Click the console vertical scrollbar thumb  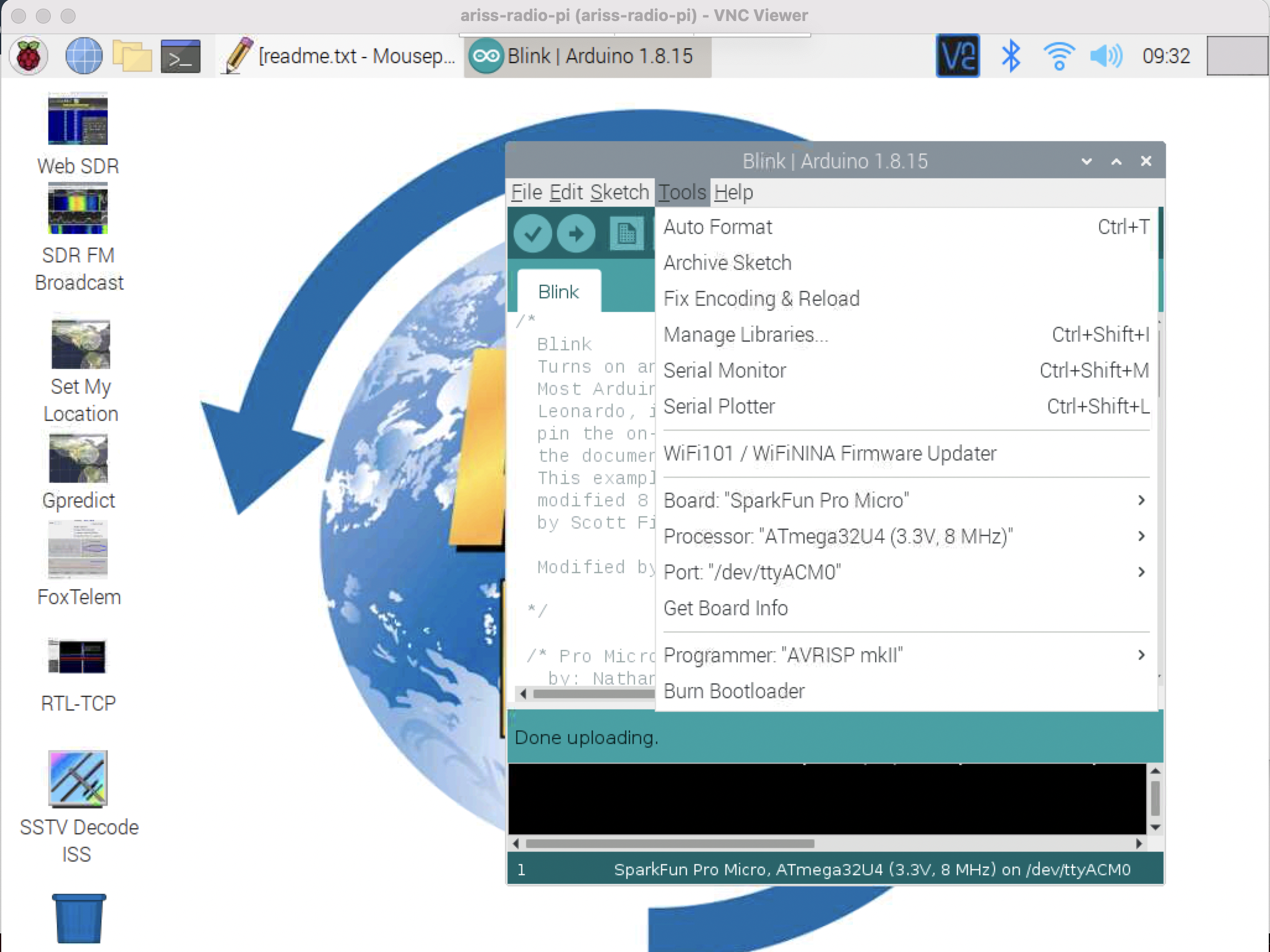[x=1155, y=798]
